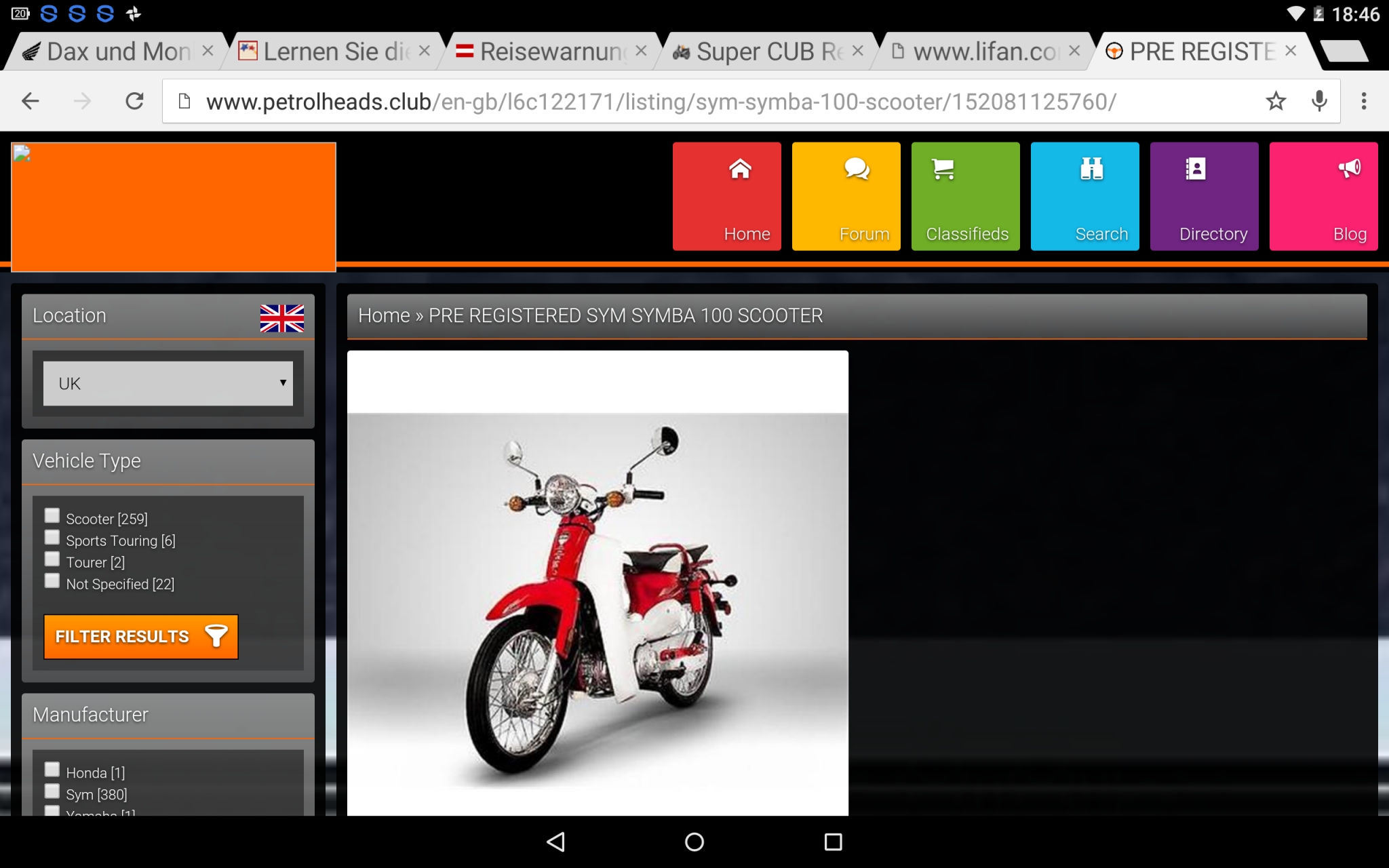The width and height of the screenshot is (1389, 868).
Task: Check the Sports Touring [6] checkbox
Action: click(x=52, y=538)
